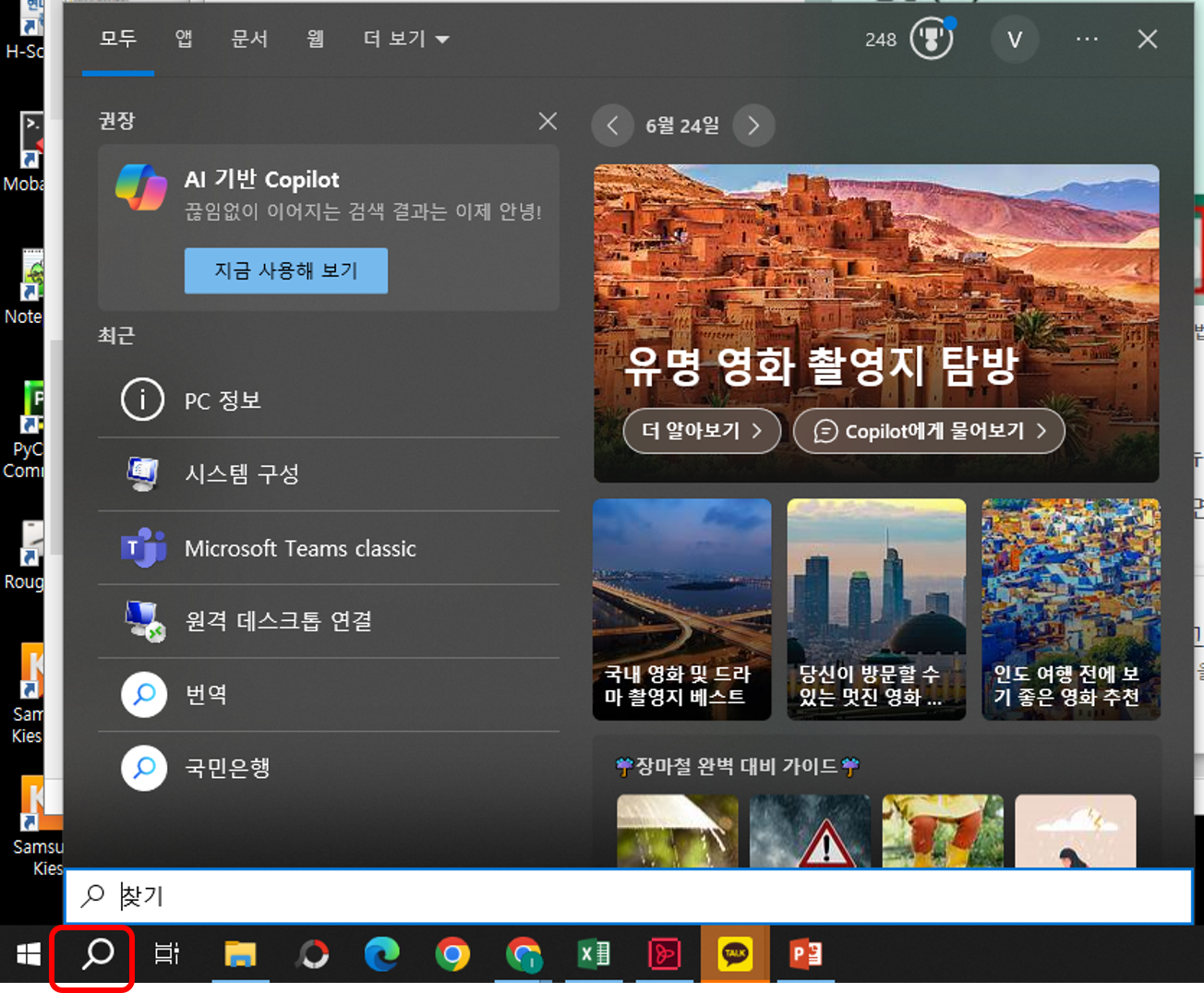Open 원격 데스크톱 연결 from the recent list

tap(329, 621)
